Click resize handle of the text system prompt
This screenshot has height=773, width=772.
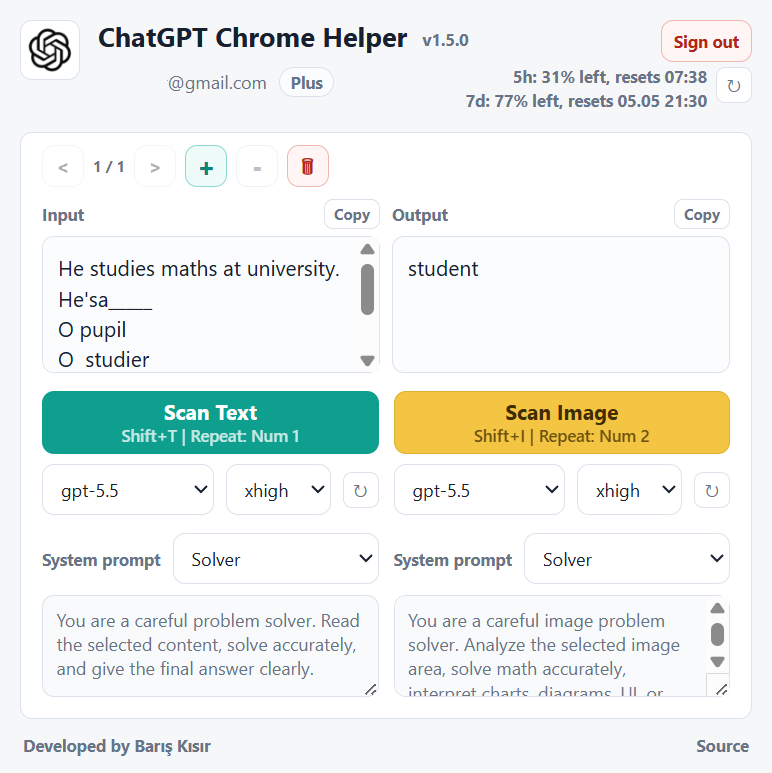point(371,689)
